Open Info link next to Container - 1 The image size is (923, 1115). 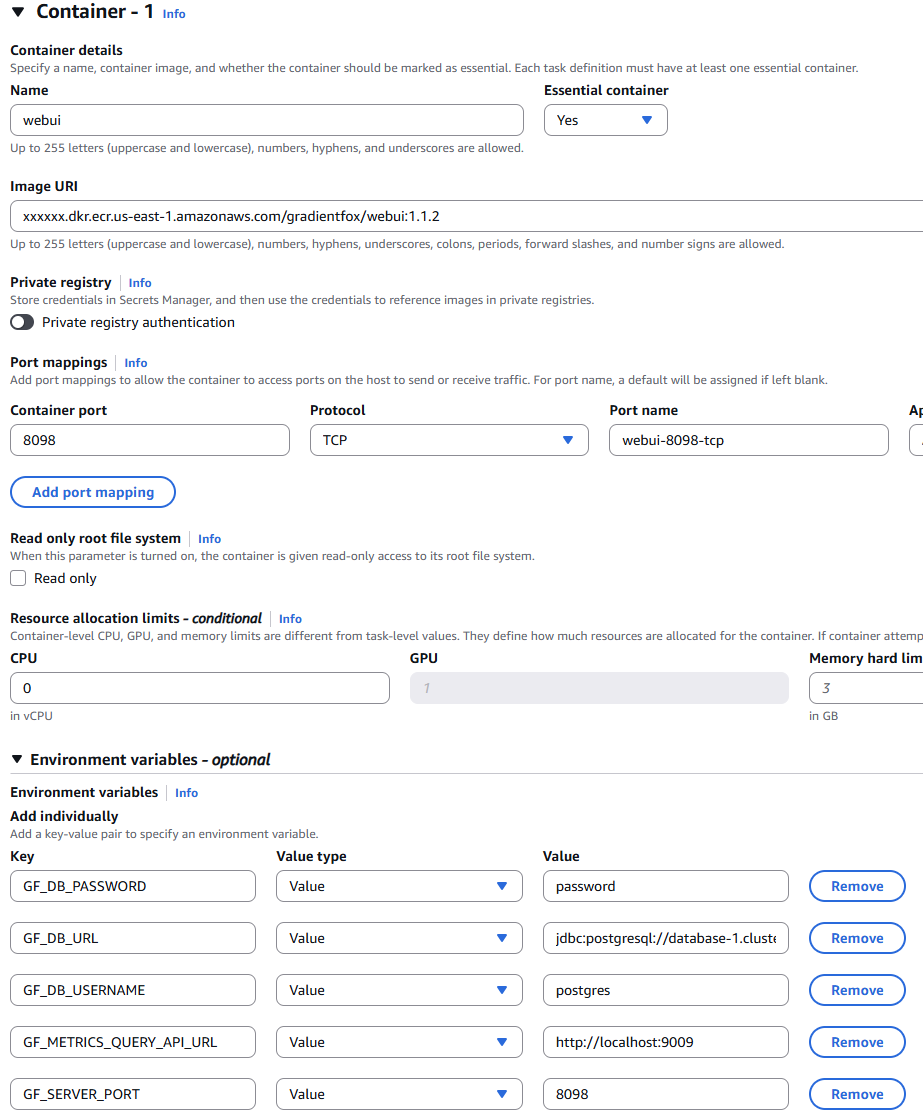(174, 14)
